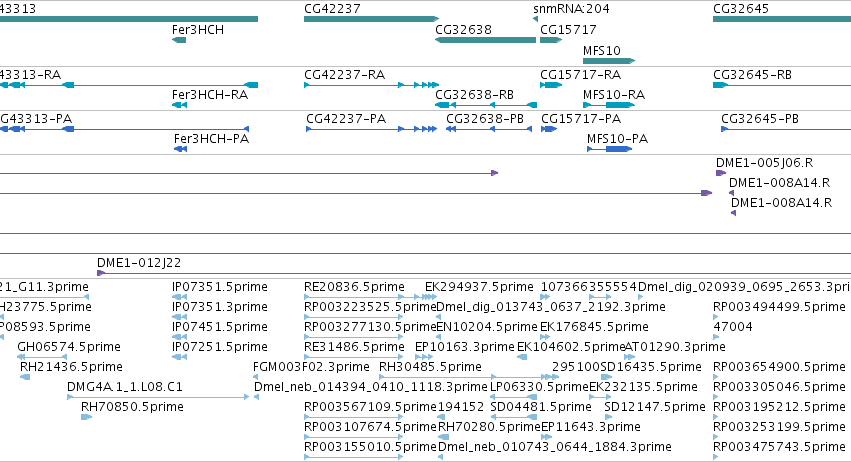The image size is (851, 462).
Task: Select the GH06574.5prime EST label
Action: coord(69,346)
